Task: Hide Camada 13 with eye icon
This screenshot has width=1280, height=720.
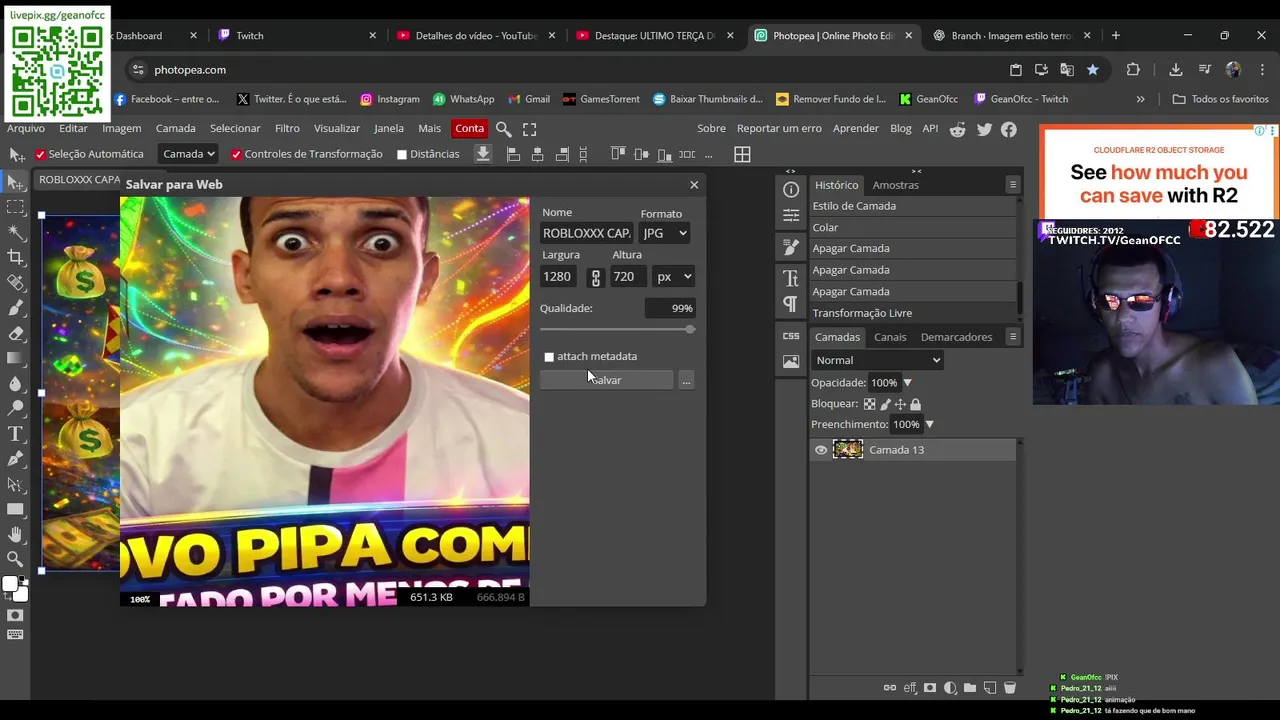Action: [821, 450]
